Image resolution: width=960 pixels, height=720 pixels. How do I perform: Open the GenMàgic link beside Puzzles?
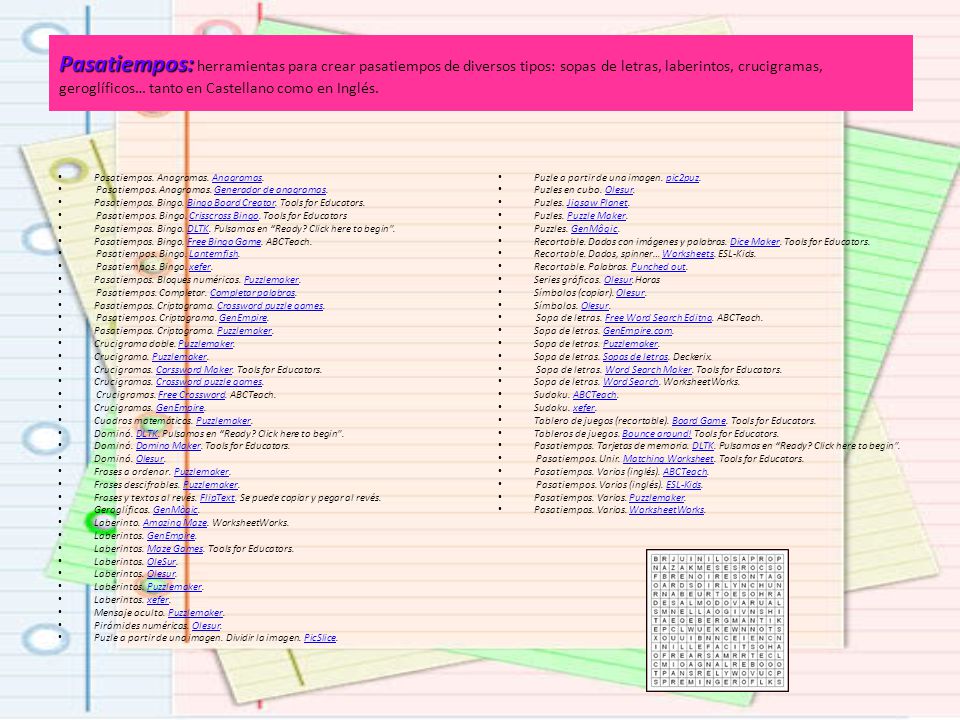click(x=594, y=228)
